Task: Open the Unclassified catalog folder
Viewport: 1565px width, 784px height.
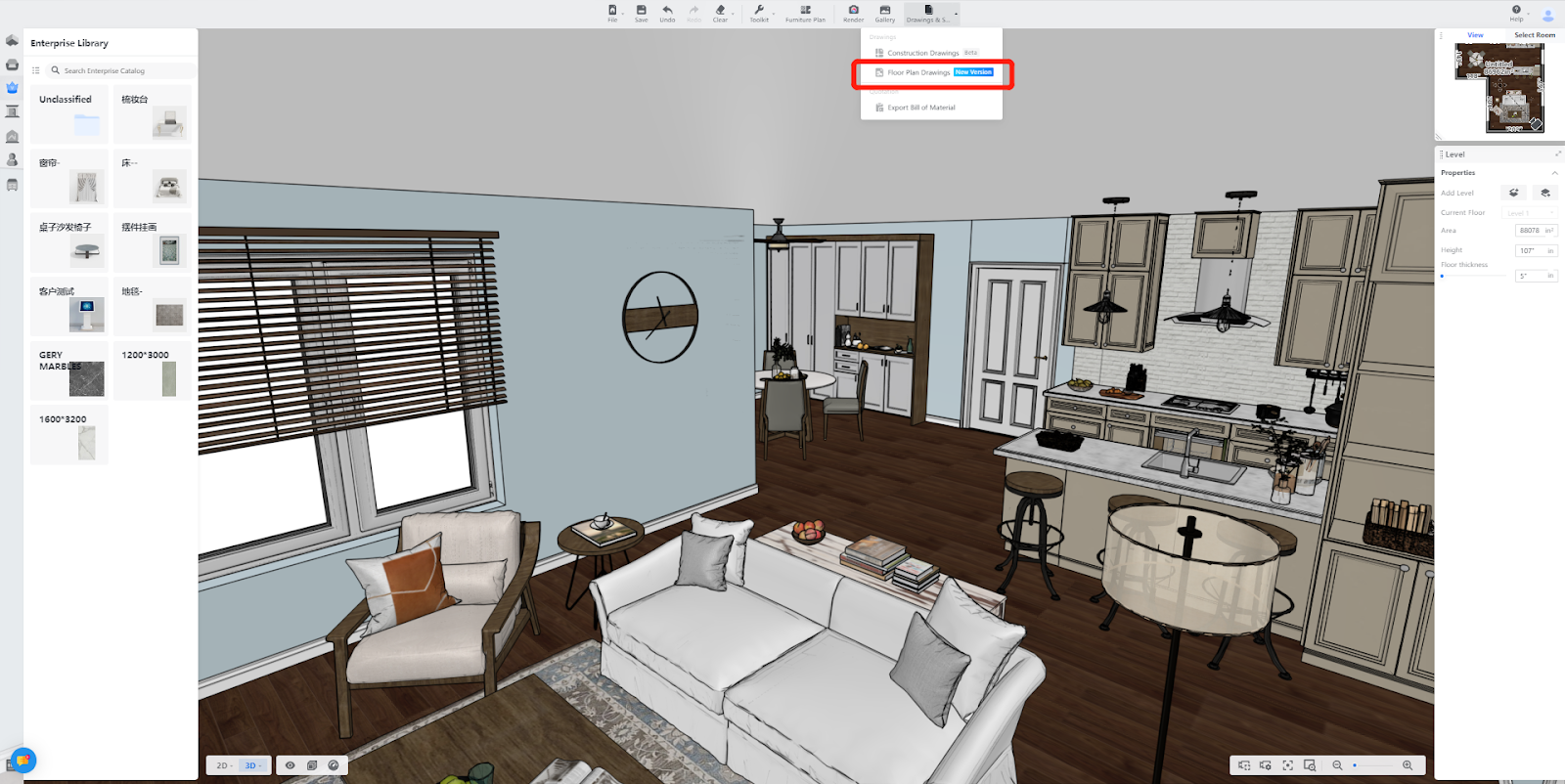Action: 69,114
